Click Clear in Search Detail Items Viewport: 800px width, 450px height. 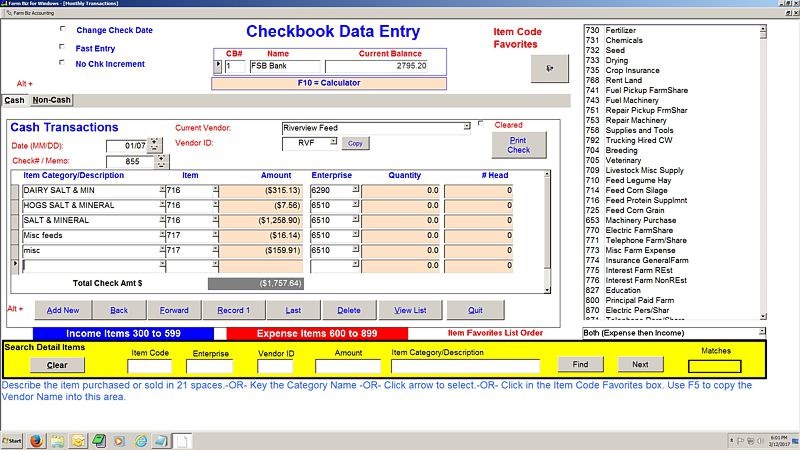click(57, 365)
